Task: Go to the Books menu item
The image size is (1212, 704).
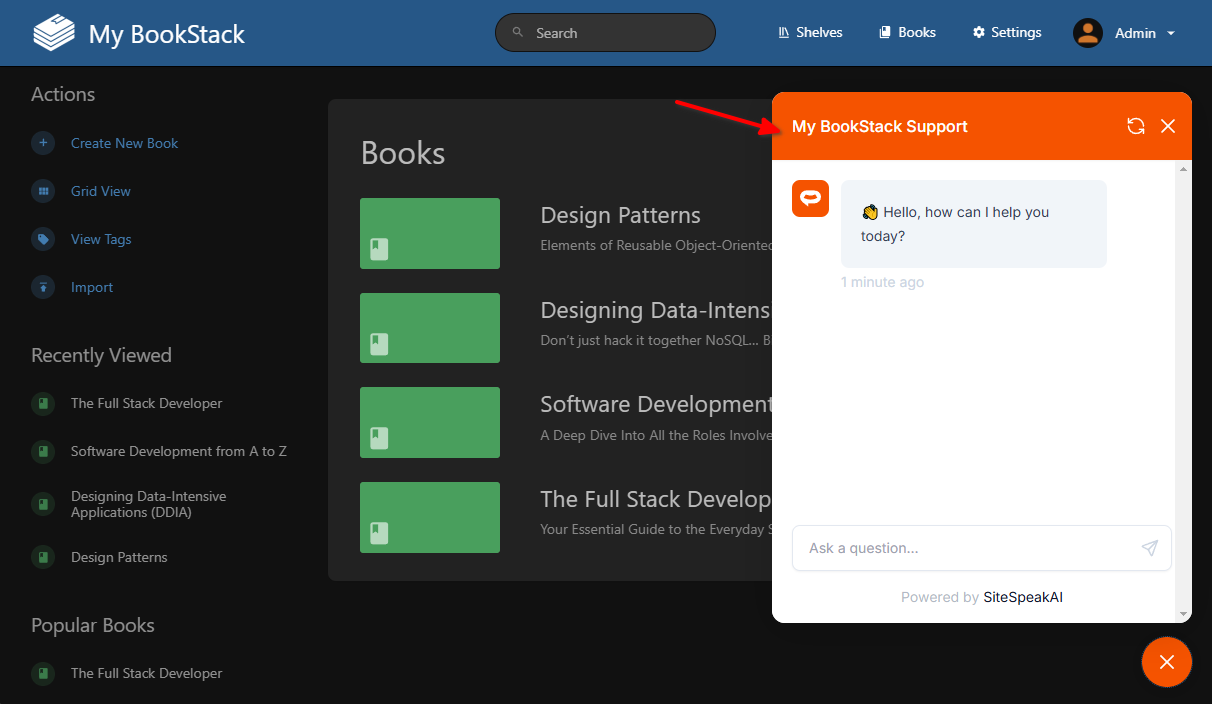Action: tap(907, 33)
